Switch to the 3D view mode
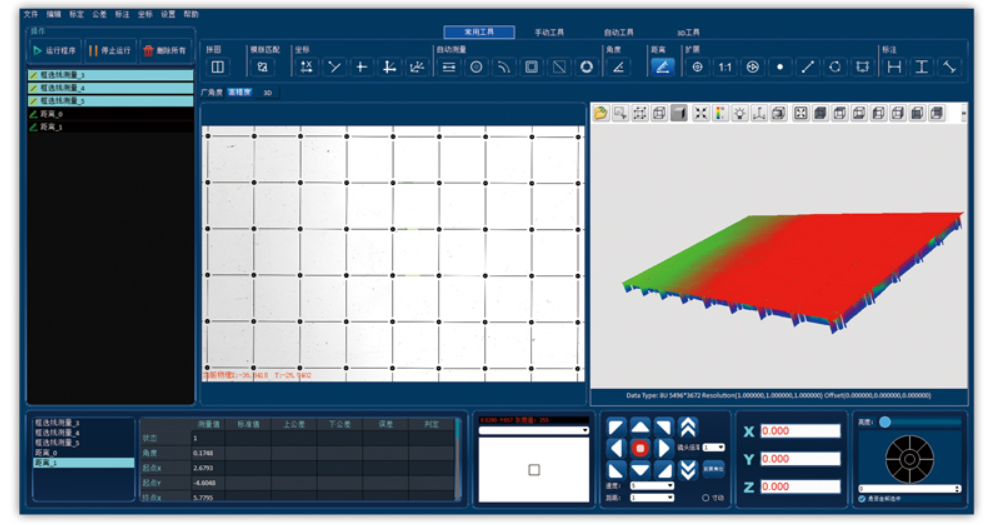The image size is (990, 525). (268, 92)
